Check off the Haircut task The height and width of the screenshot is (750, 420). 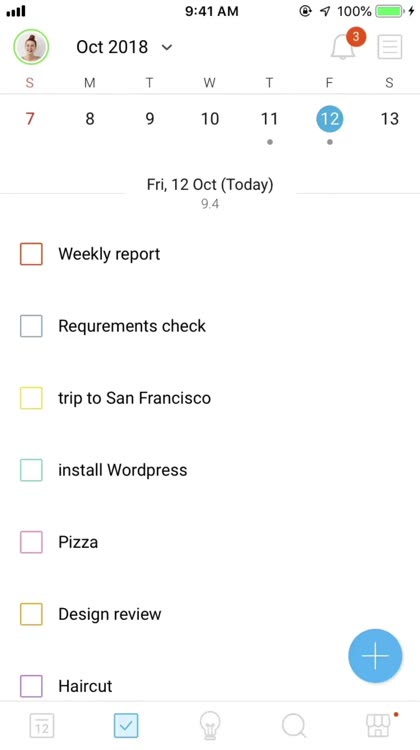[31, 686]
